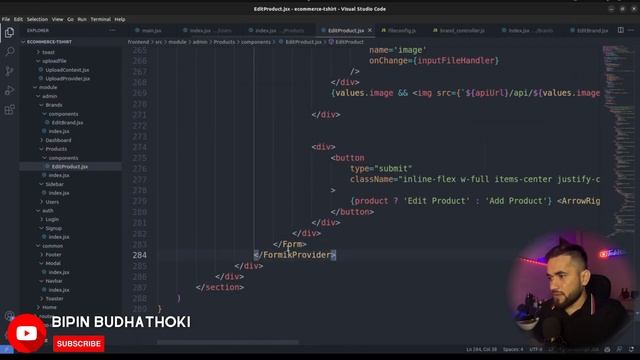This screenshot has height=360, width=640.
Task: Open UploadContext.jsx in explorer
Action: pos(67,70)
